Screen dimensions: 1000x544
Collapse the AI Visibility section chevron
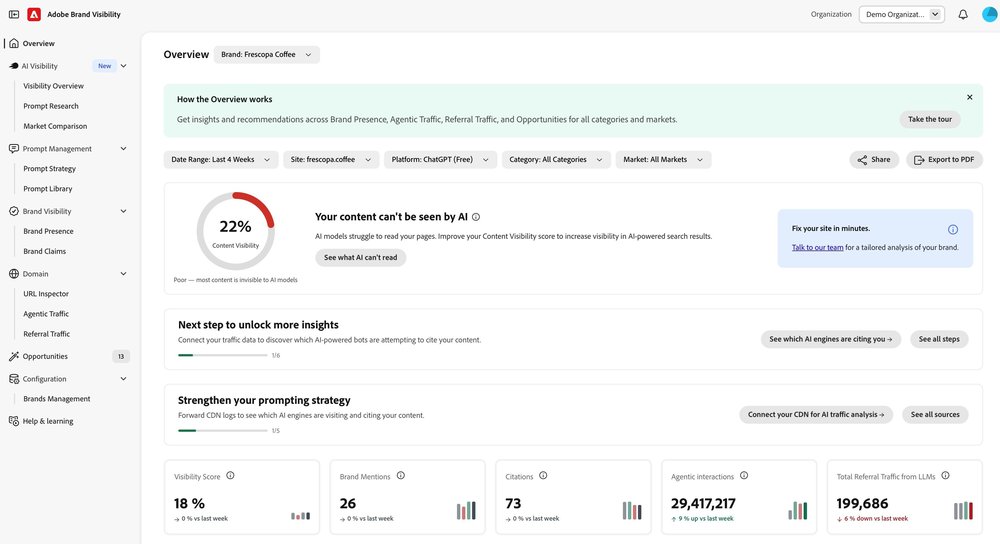click(x=124, y=66)
